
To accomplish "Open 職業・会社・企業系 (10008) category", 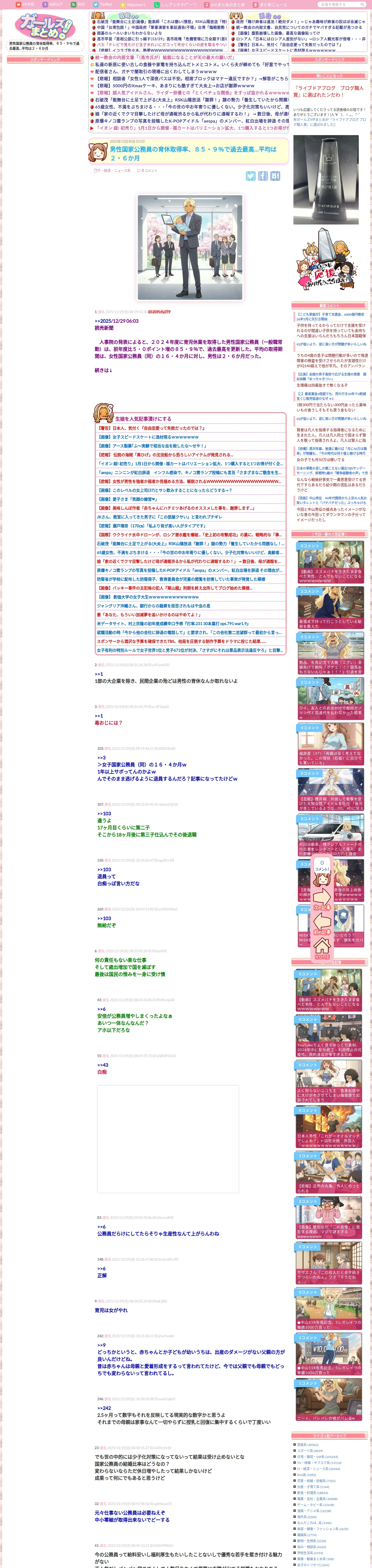I will pos(317,1498).
